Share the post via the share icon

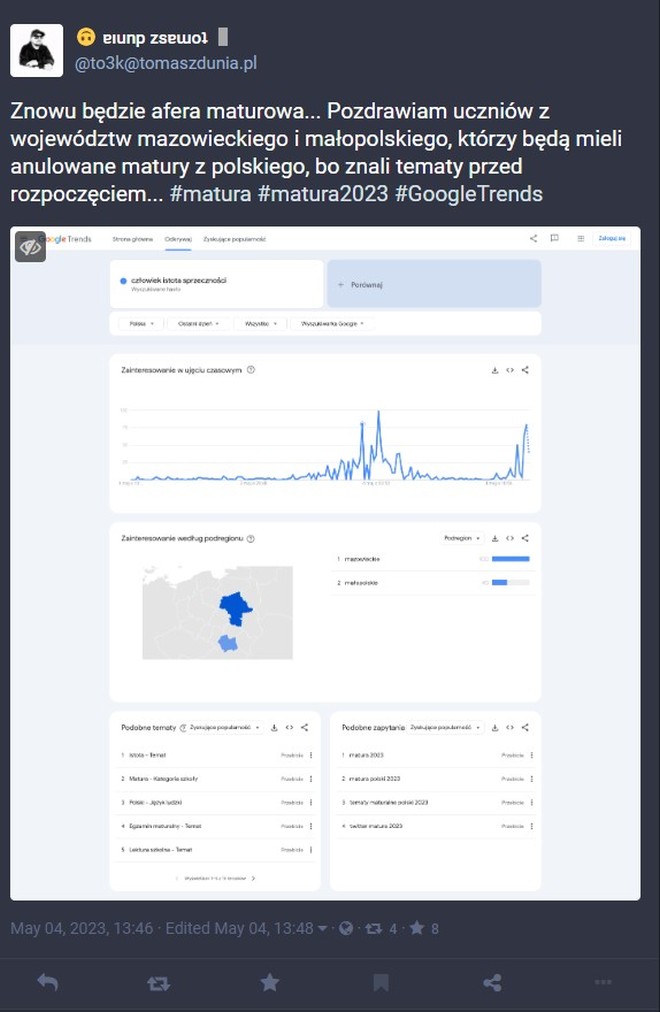[x=492, y=983]
